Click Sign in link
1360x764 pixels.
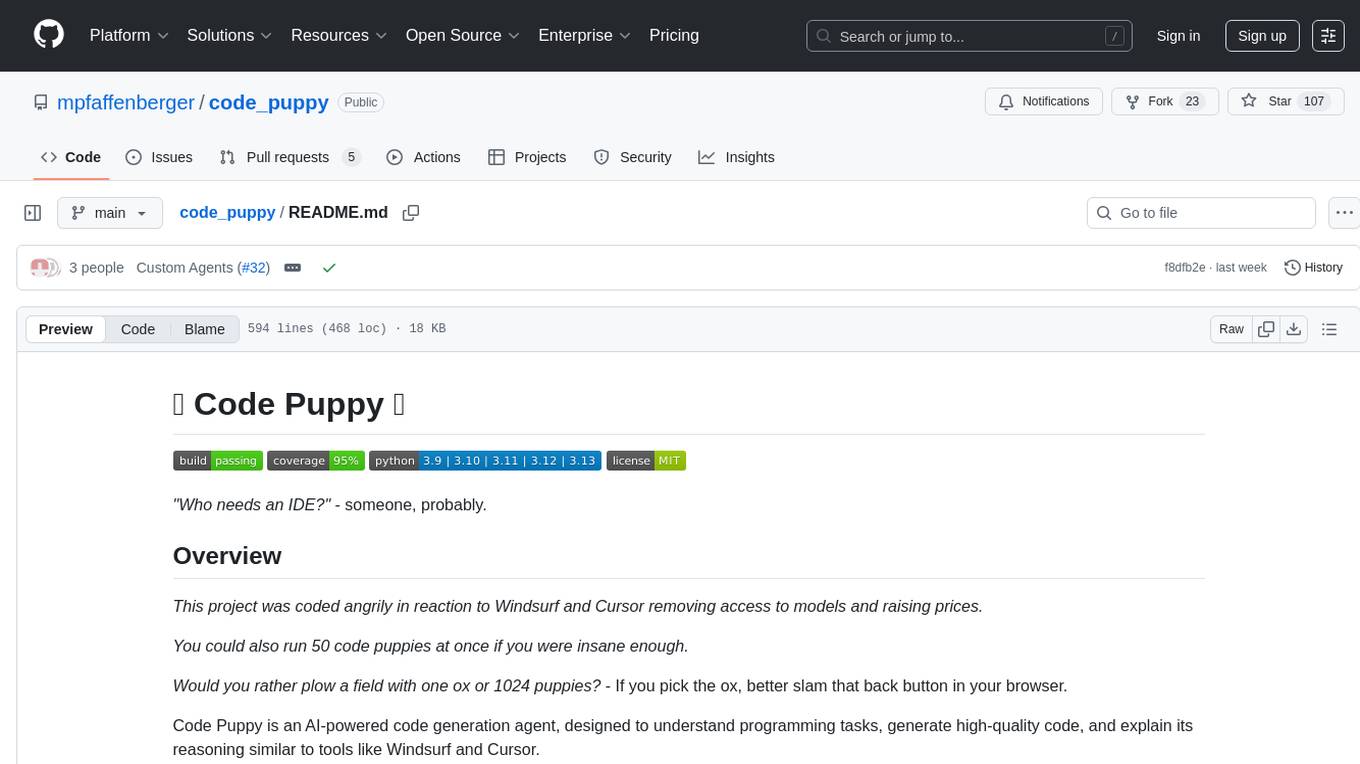[1178, 36]
